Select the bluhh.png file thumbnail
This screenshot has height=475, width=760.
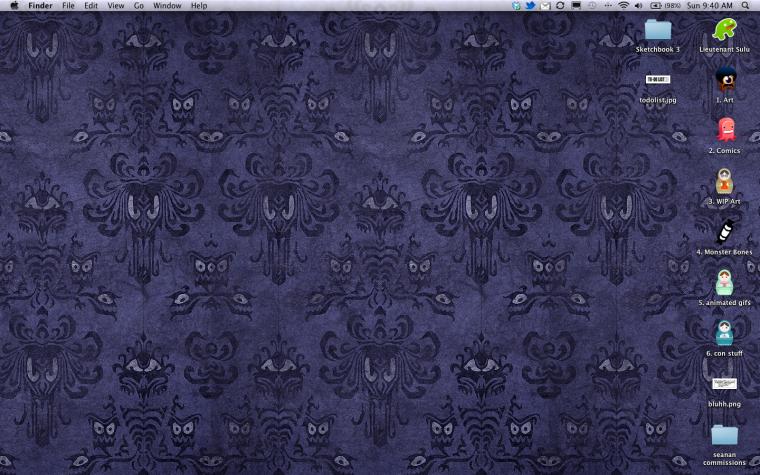[725, 384]
